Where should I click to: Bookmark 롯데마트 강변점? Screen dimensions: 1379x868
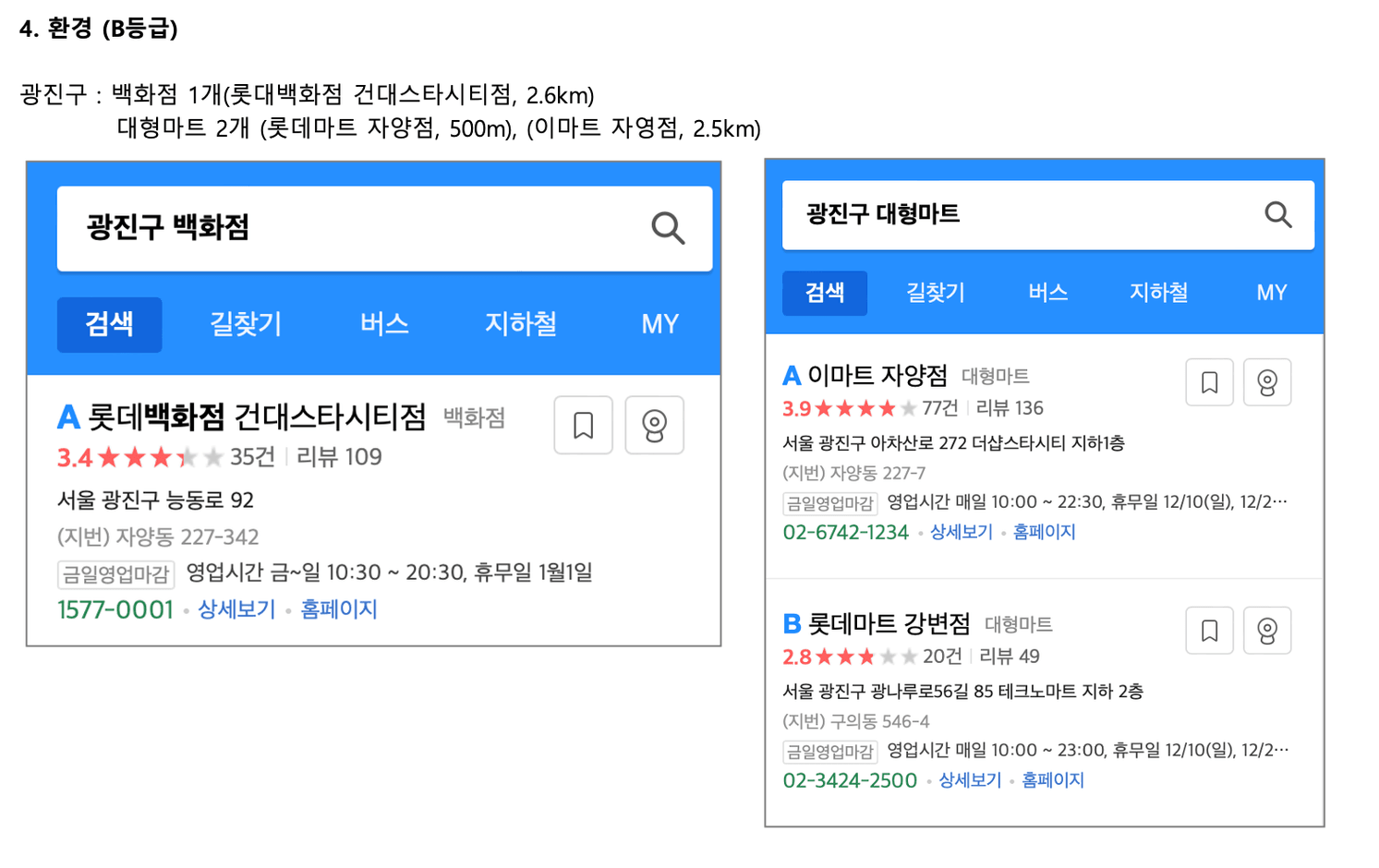(x=1209, y=631)
